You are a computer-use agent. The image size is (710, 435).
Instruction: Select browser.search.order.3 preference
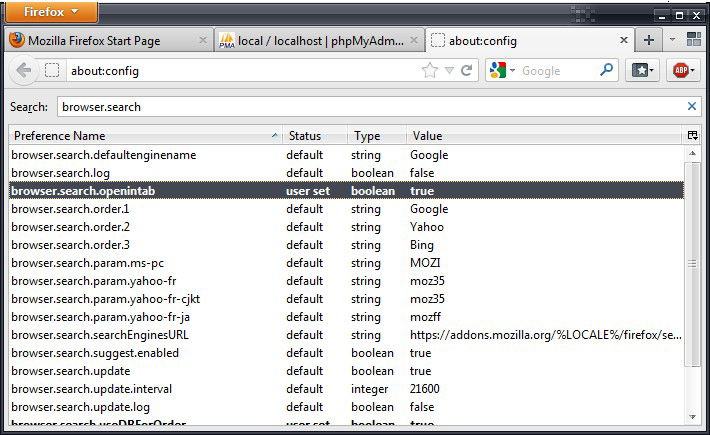(346, 245)
